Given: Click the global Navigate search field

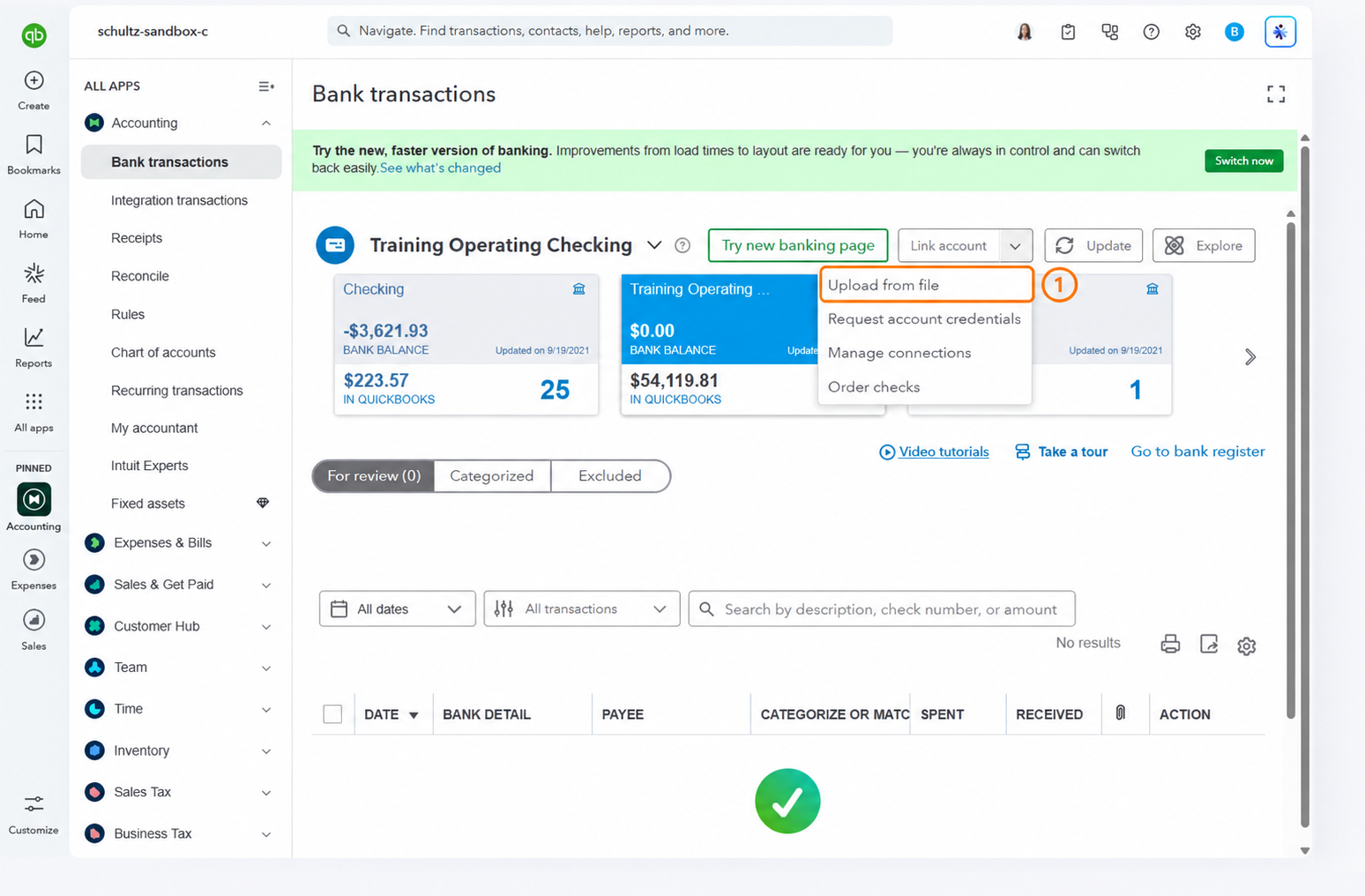Looking at the screenshot, I should coord(609,31).
